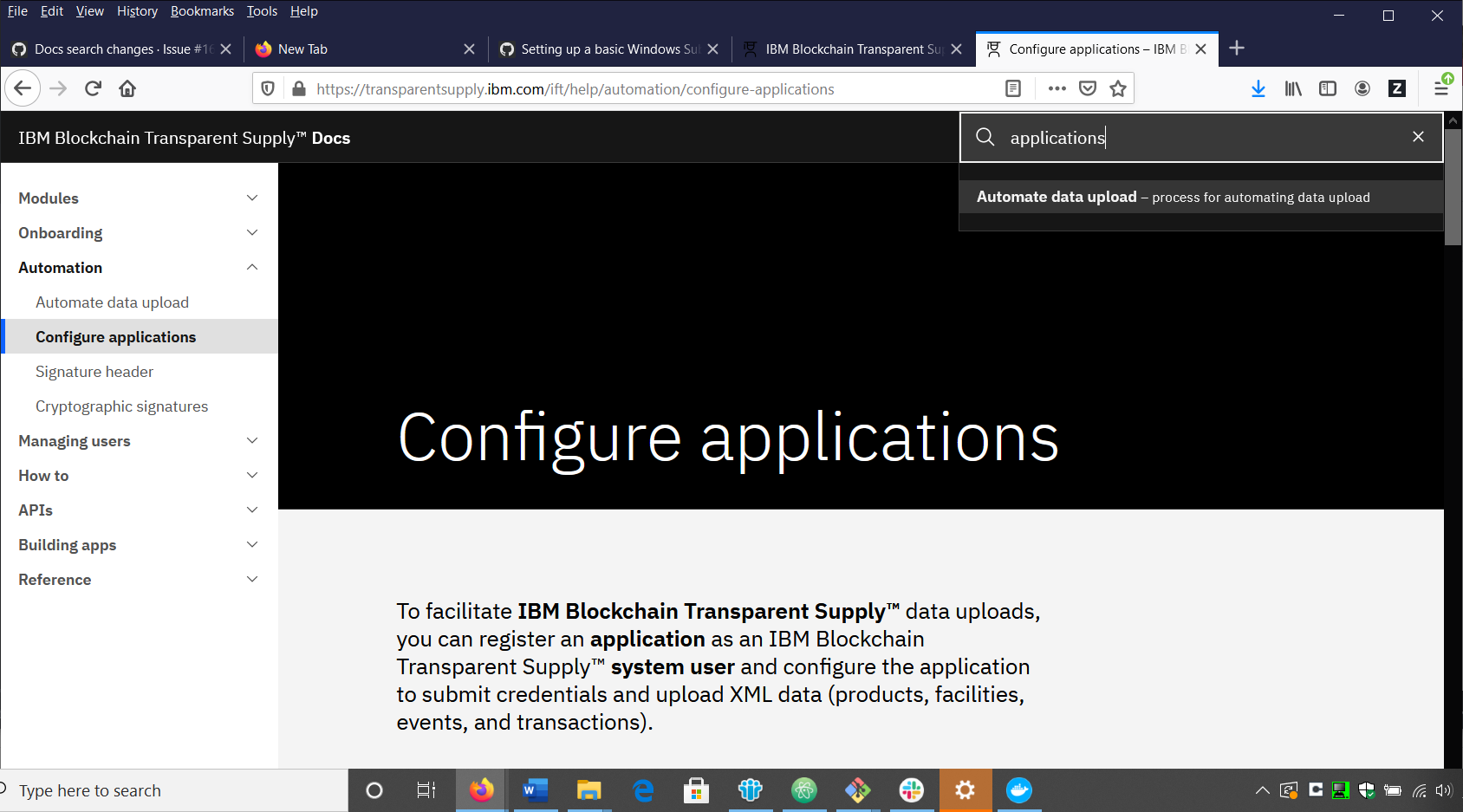Viewport: 1463px width, 812px height.
Task: Expand the Reference section chevron
Action: (x=252, y=579)
